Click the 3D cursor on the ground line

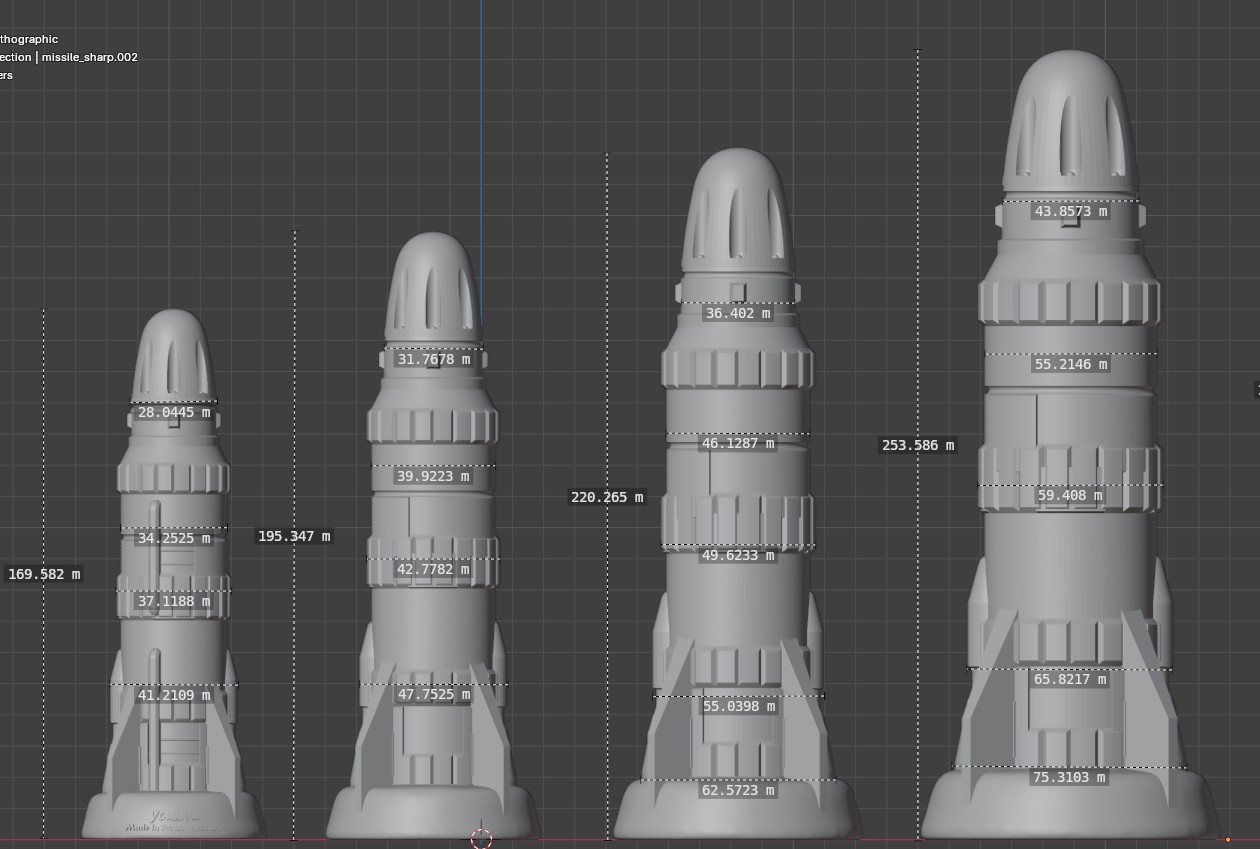point(481,838)
